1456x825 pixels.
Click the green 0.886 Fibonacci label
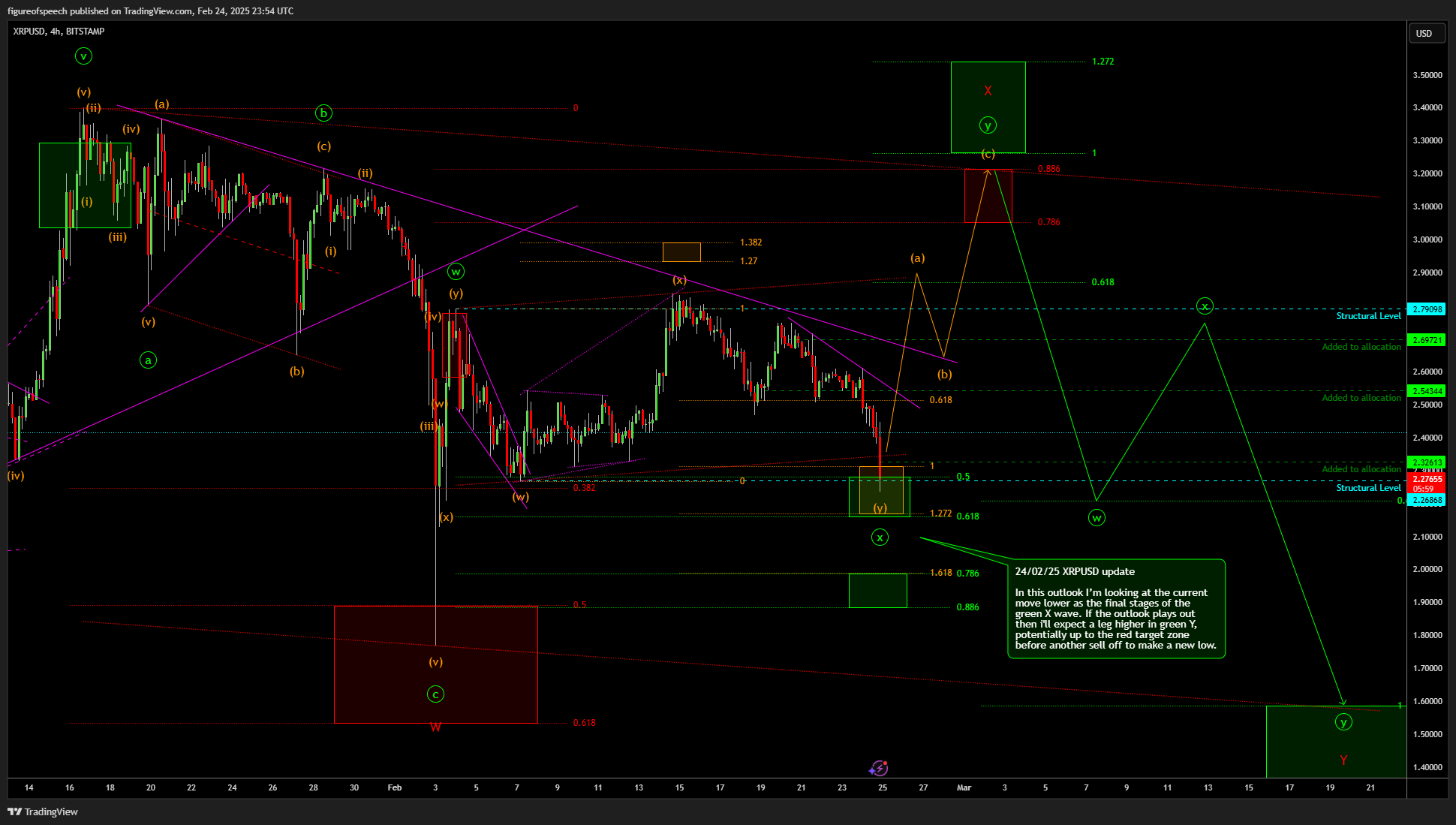coord(967,607)
